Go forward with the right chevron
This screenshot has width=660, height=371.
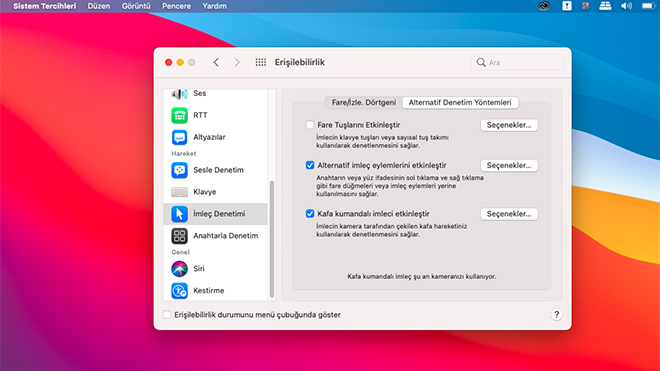point(237,62)
